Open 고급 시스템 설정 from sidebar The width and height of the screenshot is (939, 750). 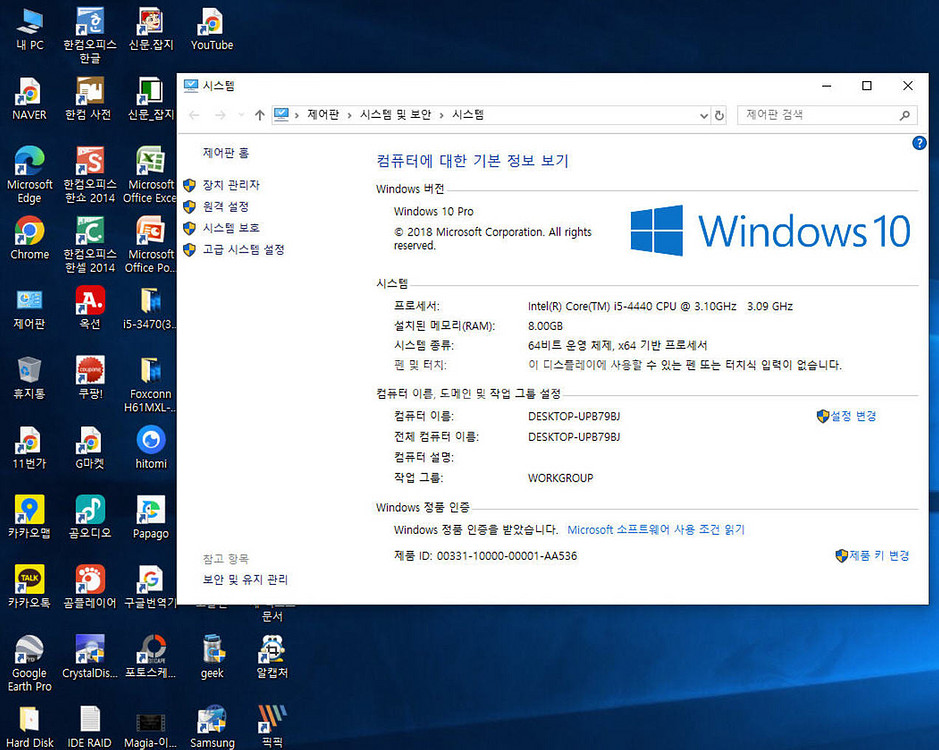pos(243,249)
